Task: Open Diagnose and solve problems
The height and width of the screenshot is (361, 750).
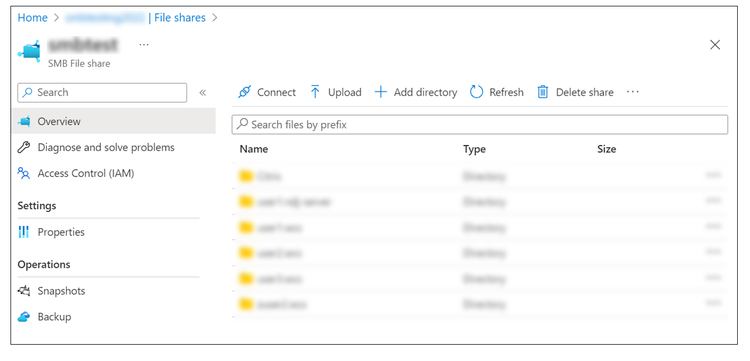Action: [x=96, y=147]
